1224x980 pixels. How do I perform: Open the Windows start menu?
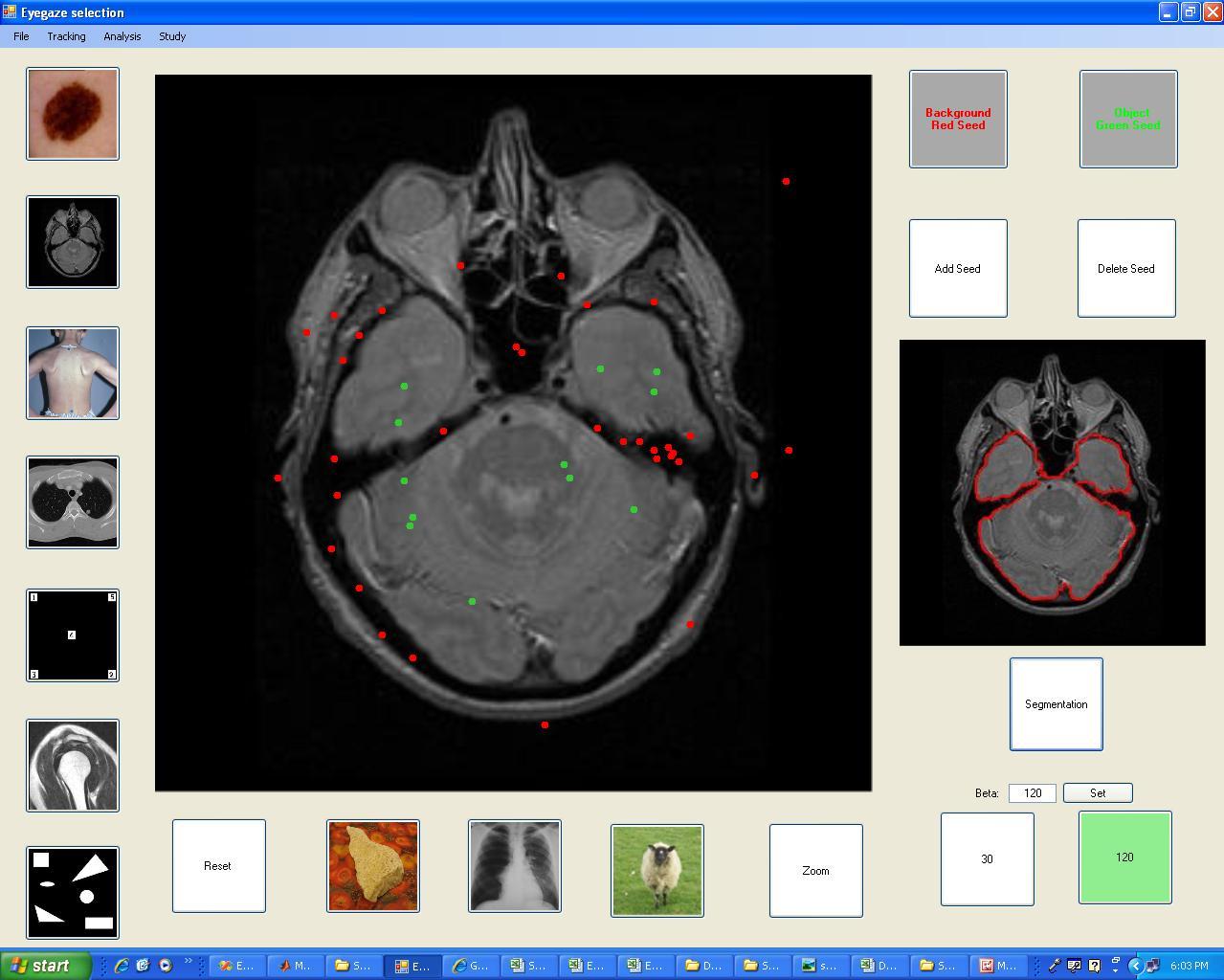46,966
